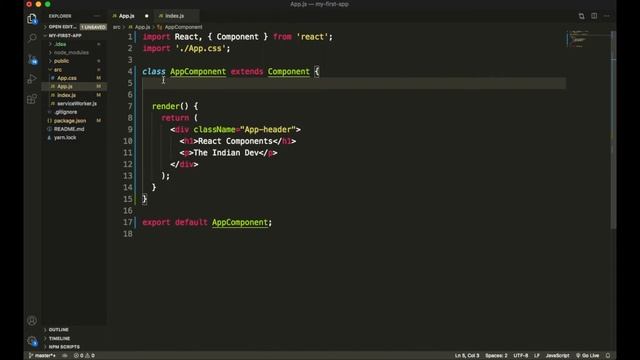Click the Open Changes icon in editor toolbar
Screen dimensions: 640x360
581,16
